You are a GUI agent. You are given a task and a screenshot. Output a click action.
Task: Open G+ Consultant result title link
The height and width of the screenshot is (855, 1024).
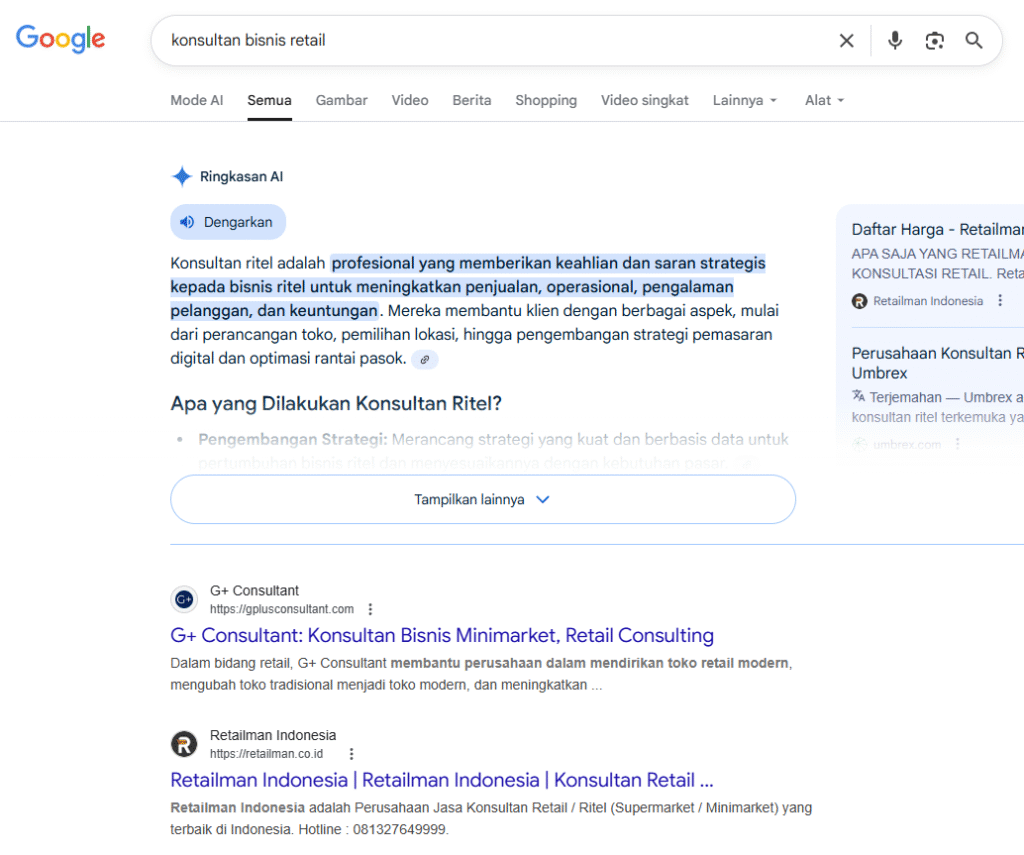click(x=442, y=635)
